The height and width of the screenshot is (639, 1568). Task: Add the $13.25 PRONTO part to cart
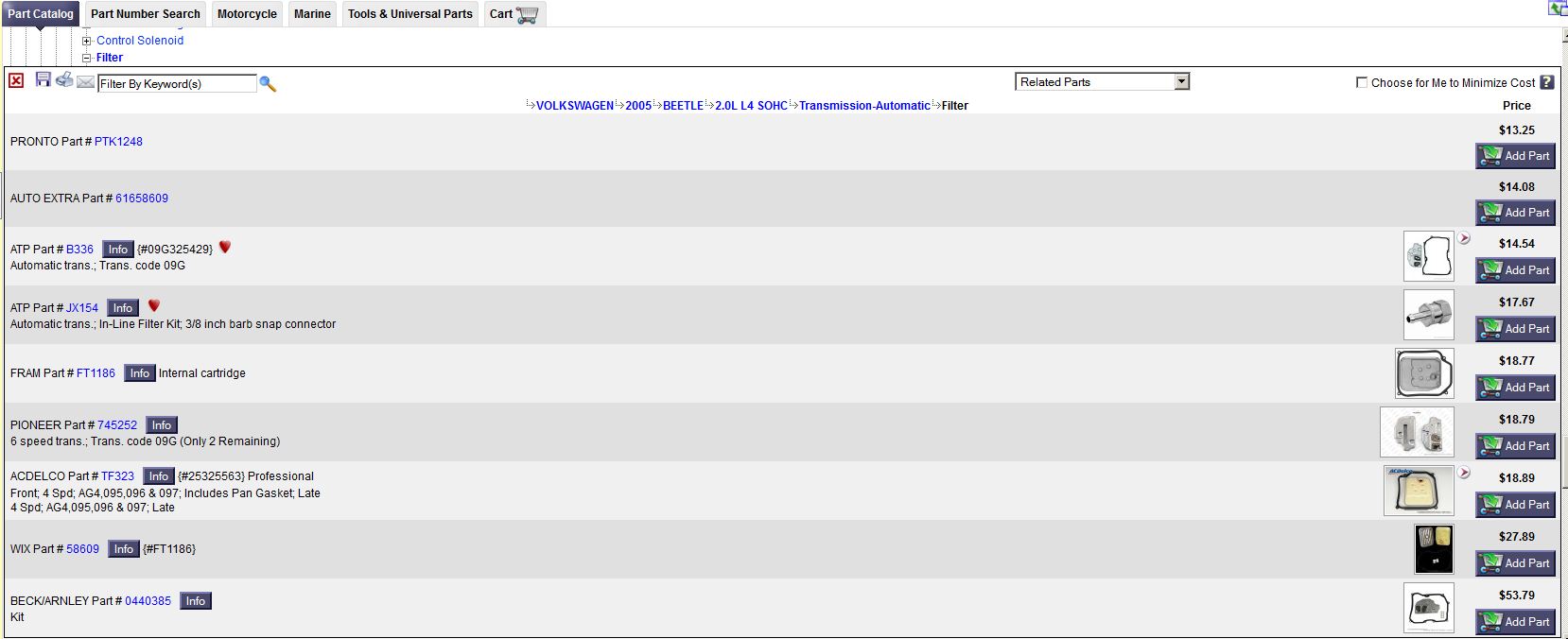pos(1515,156)
